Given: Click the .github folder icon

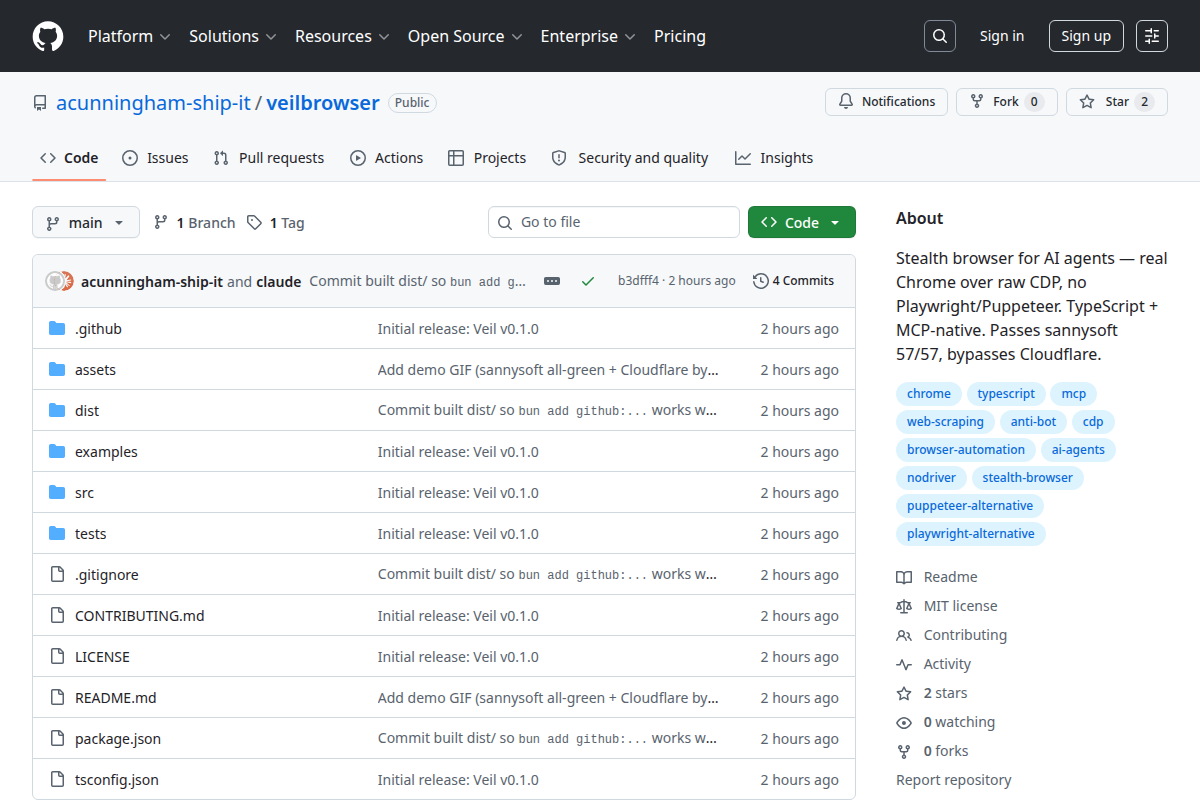Looking at the screenshot, I should pos(57,328).
